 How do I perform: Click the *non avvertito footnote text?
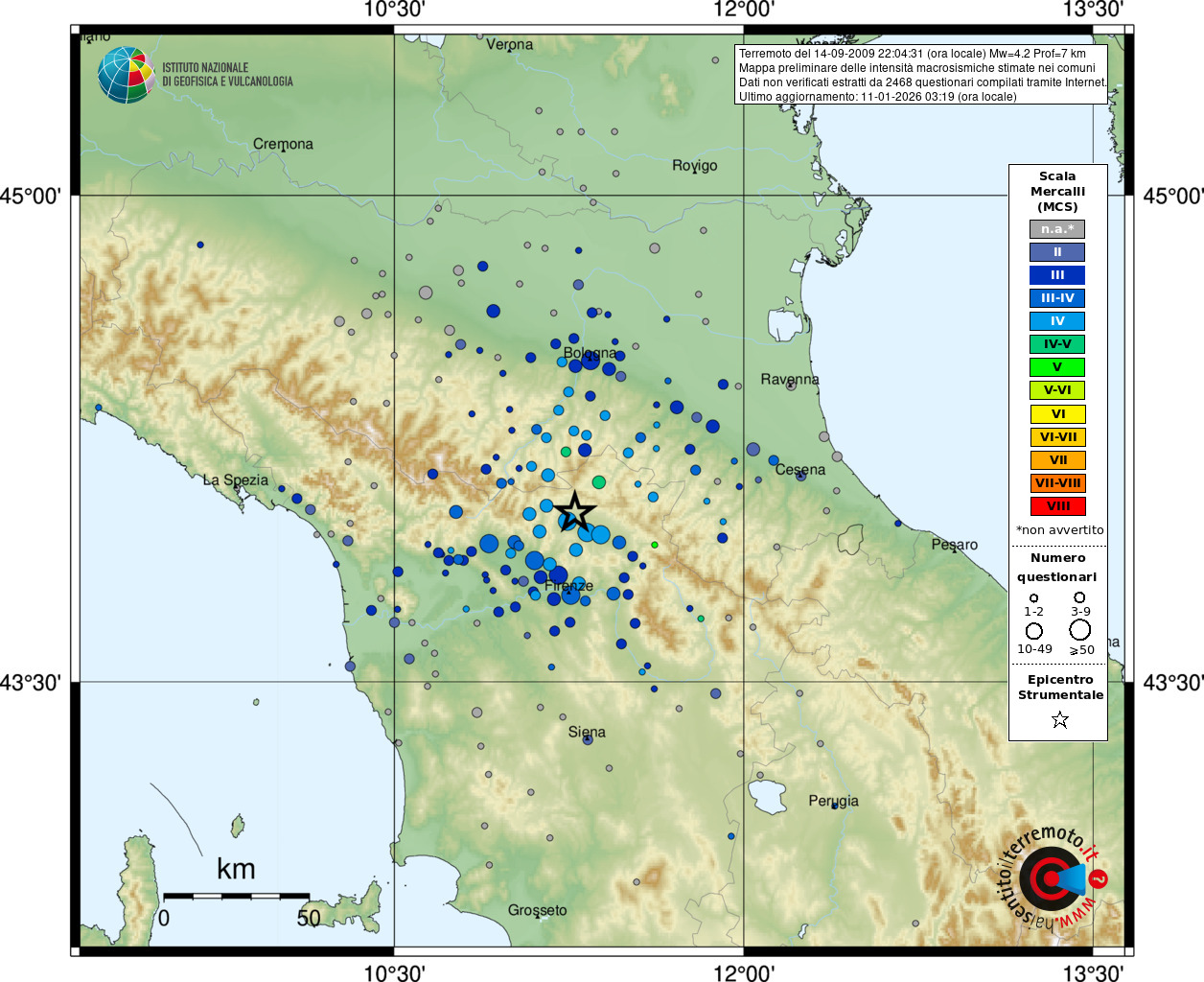1059,529
